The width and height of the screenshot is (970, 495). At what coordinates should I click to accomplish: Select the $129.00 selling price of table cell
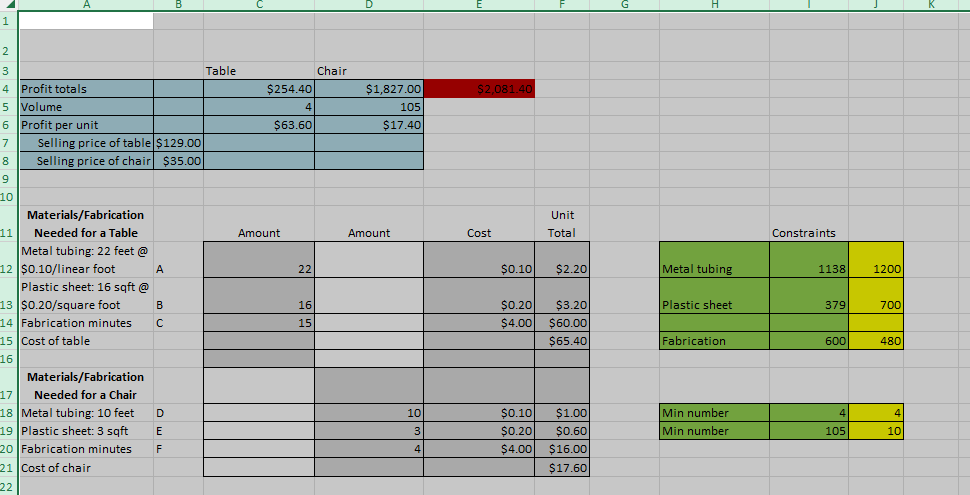point(178,143)
